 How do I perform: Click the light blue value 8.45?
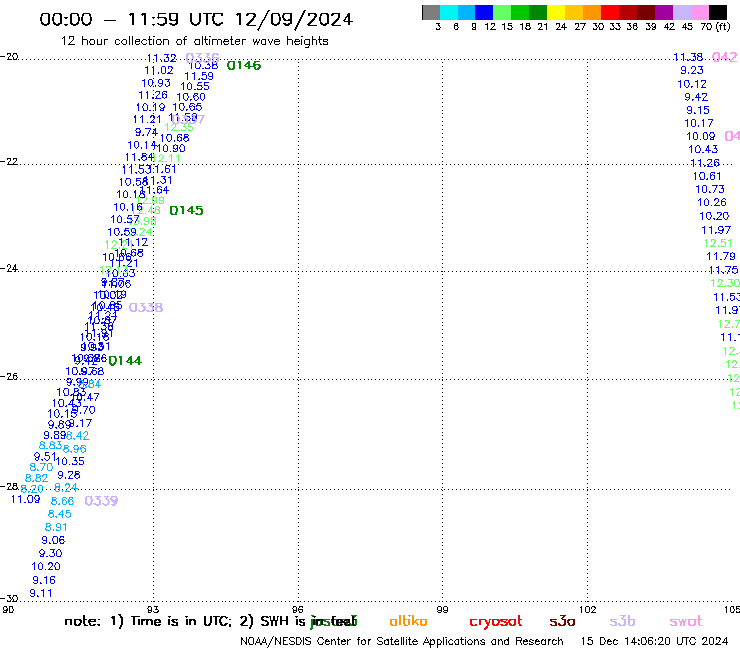59,514
